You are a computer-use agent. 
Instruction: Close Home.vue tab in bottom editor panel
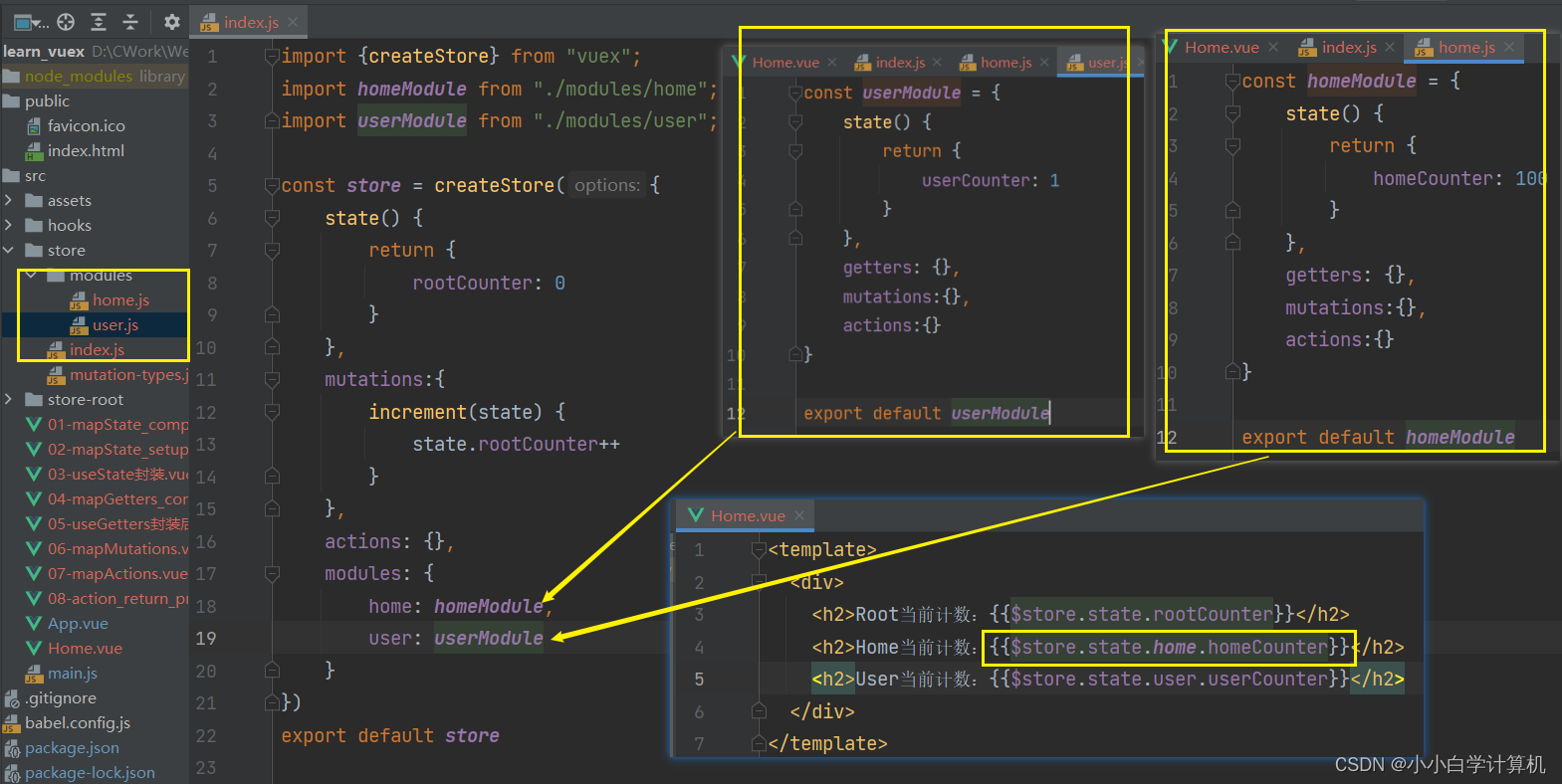tap(799, 515)
